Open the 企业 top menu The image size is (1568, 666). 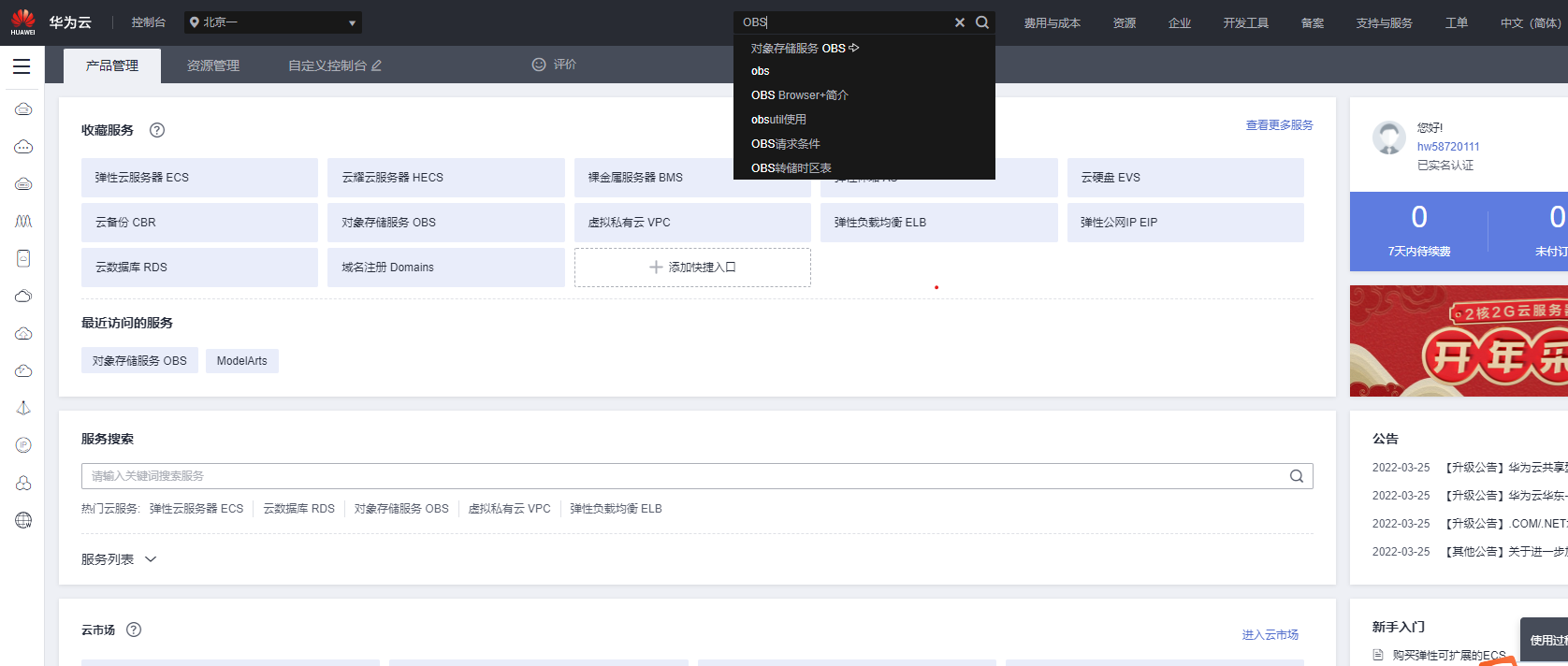[1180, 22]
